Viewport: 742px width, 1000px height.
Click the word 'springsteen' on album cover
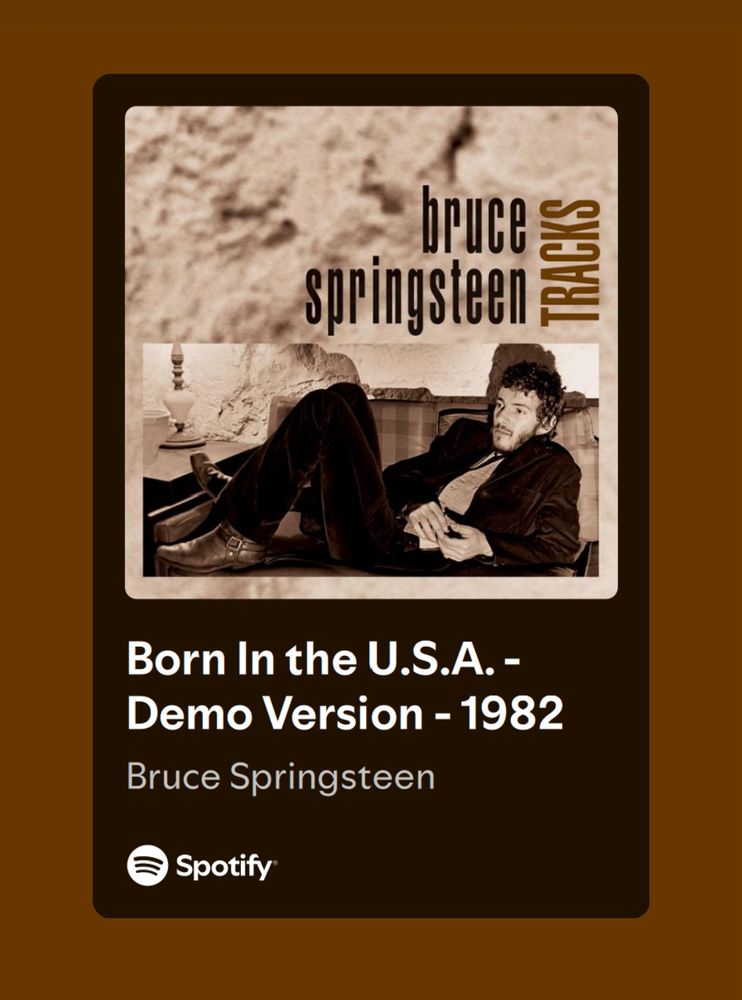coord(416,295)
